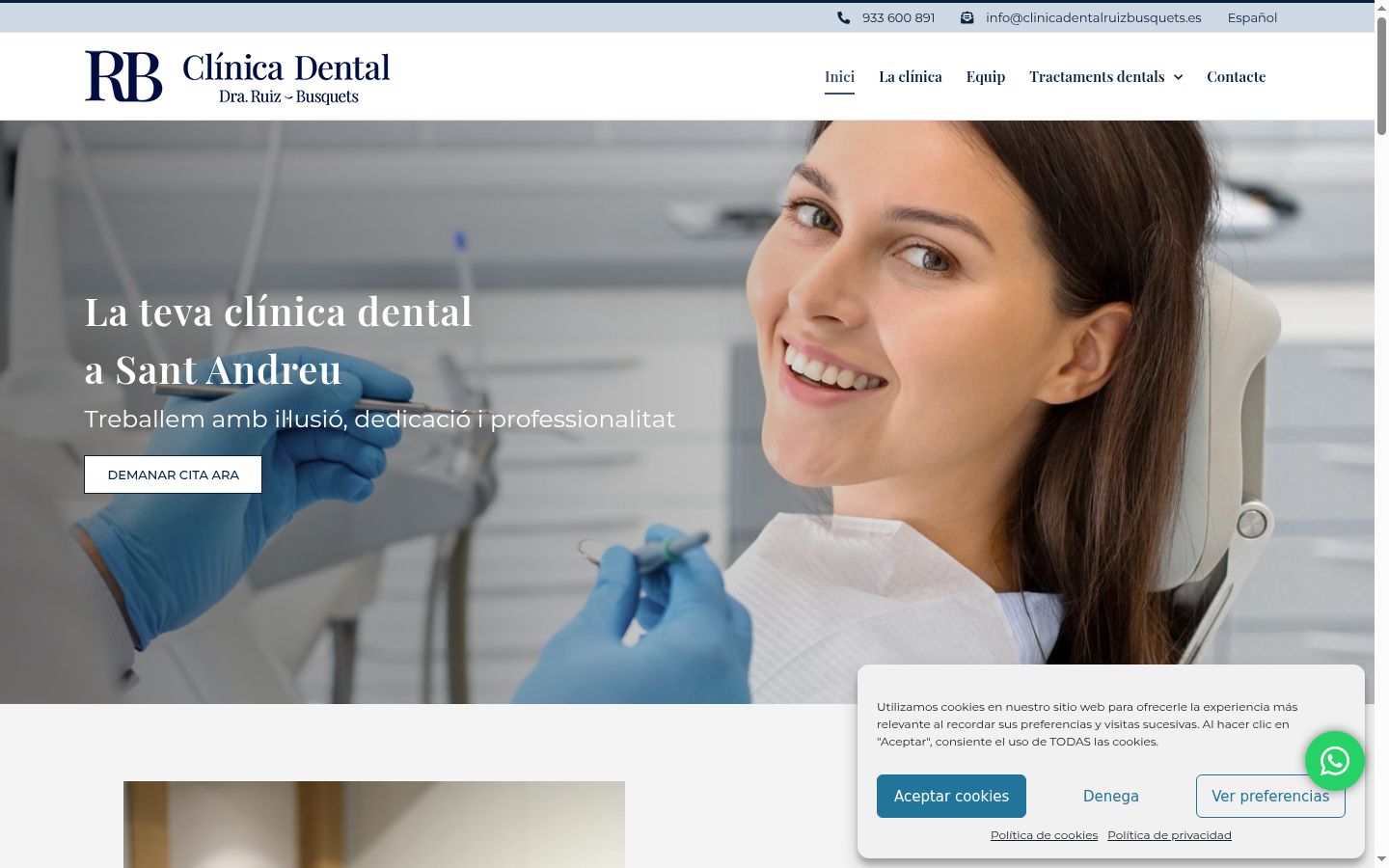Viewport: 1389px width, 868px height.
Task: Click the clinic interior photo thumbnail
Action: (374, 825)
